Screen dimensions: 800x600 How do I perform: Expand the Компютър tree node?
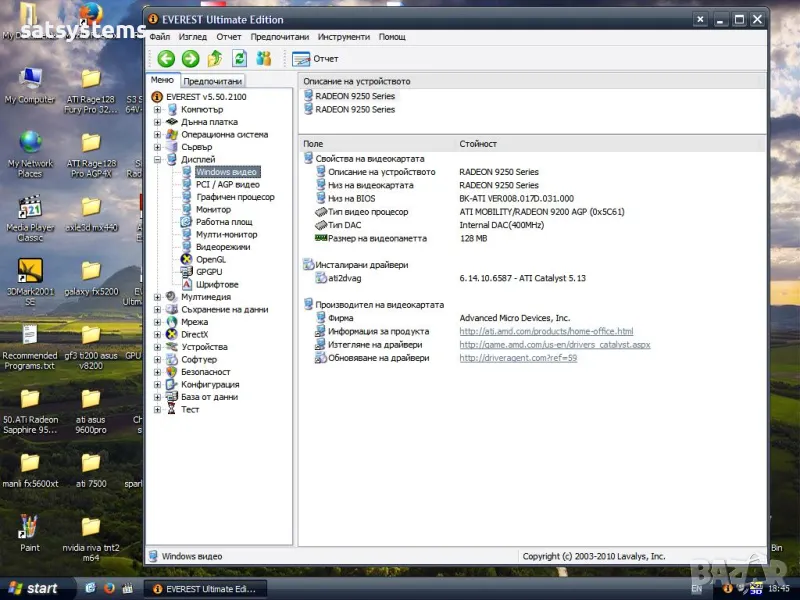click(x=157, y=110)
